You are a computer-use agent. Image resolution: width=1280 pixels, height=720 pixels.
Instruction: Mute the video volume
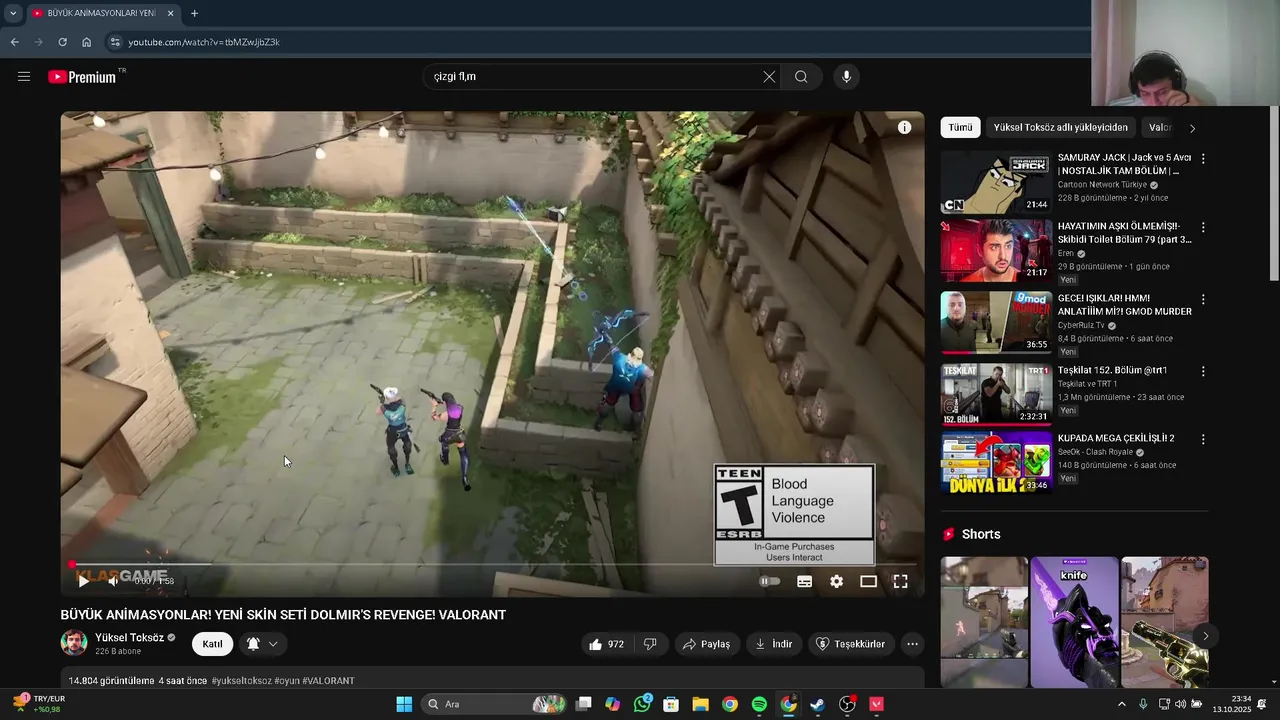point(113,581)
